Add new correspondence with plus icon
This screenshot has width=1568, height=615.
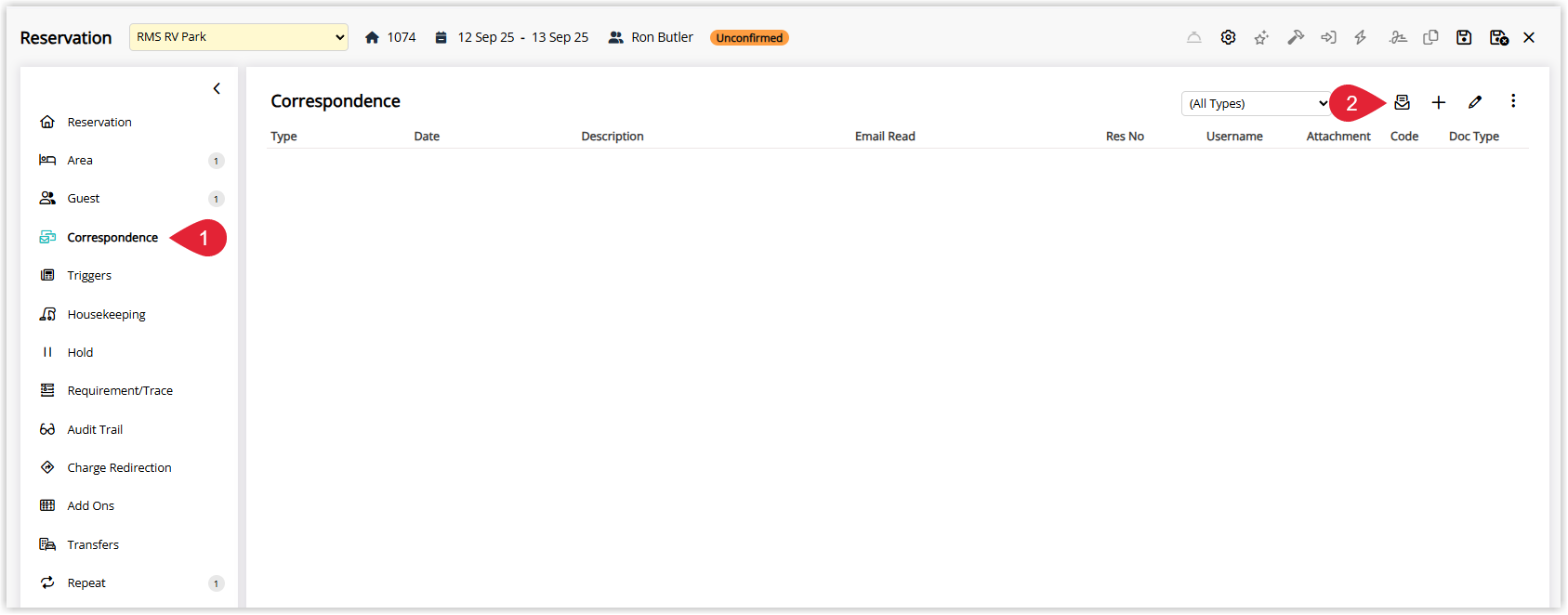coord(1439,102)
